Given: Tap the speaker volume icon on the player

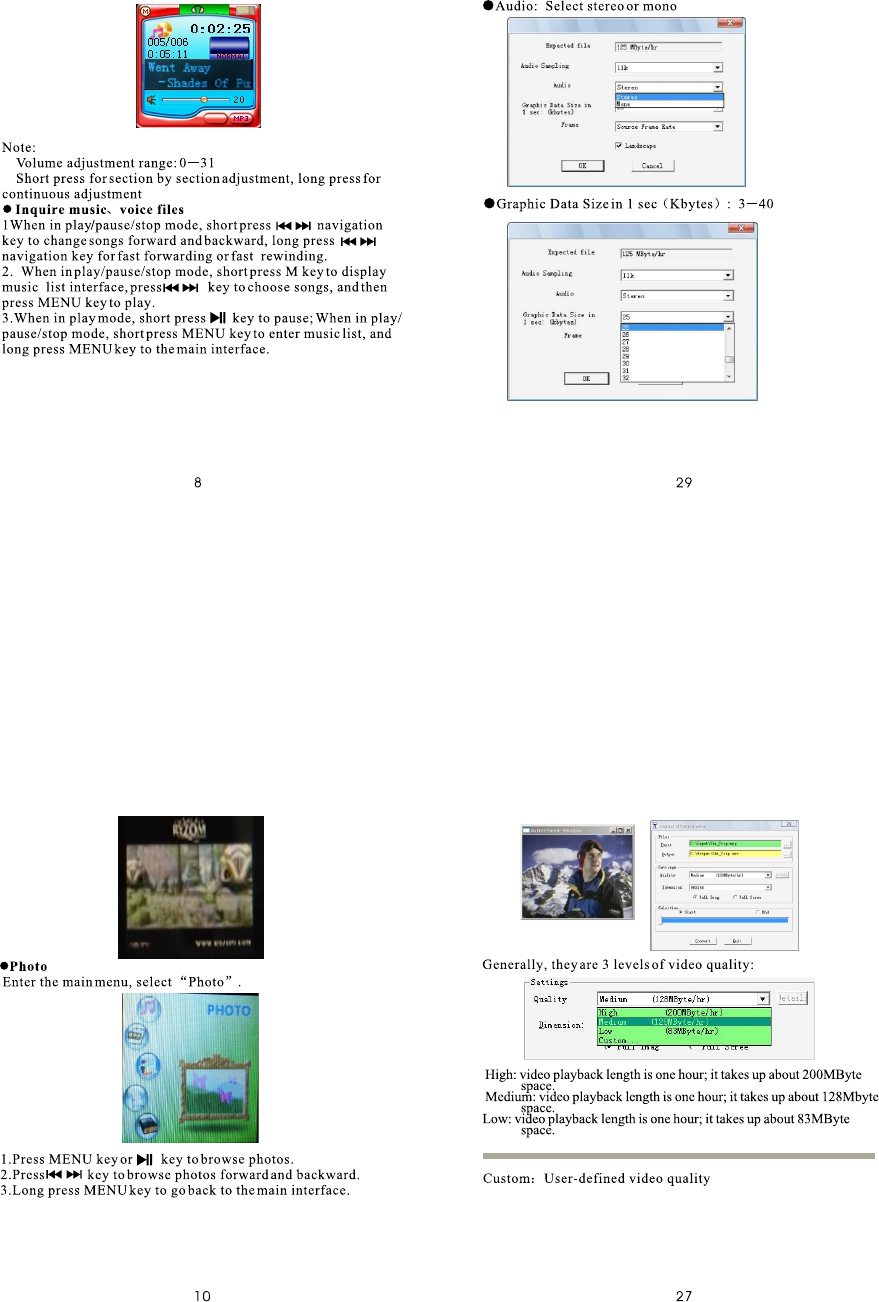Looking at the screenshot, I should coord(151,100).
